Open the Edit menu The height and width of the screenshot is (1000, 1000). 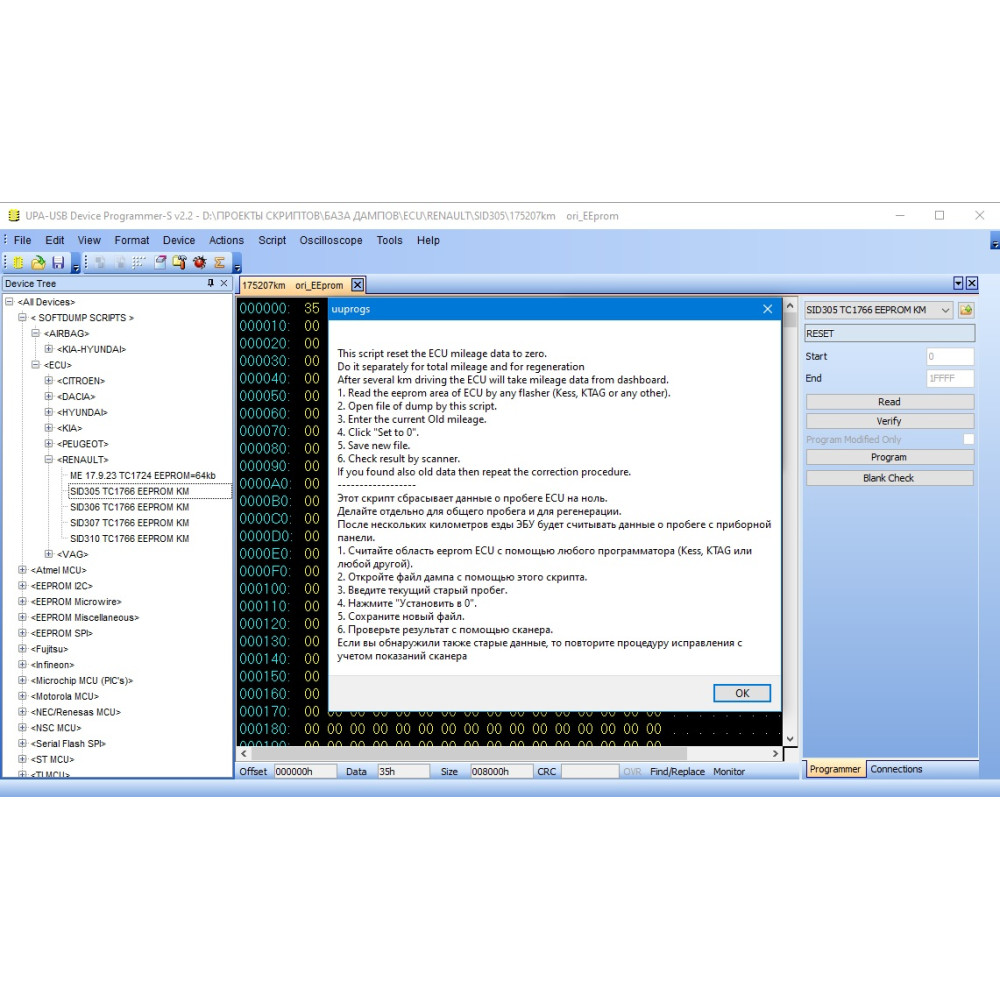coord(54,240)
